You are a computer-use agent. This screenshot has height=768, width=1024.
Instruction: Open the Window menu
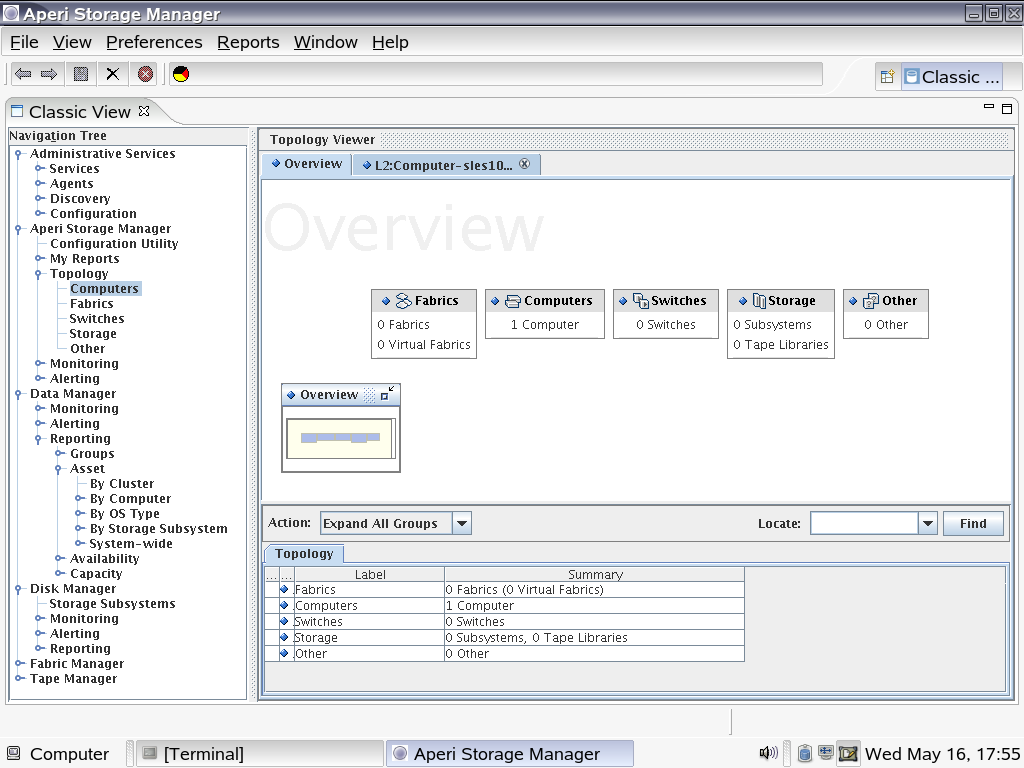(x=325, y=42)
